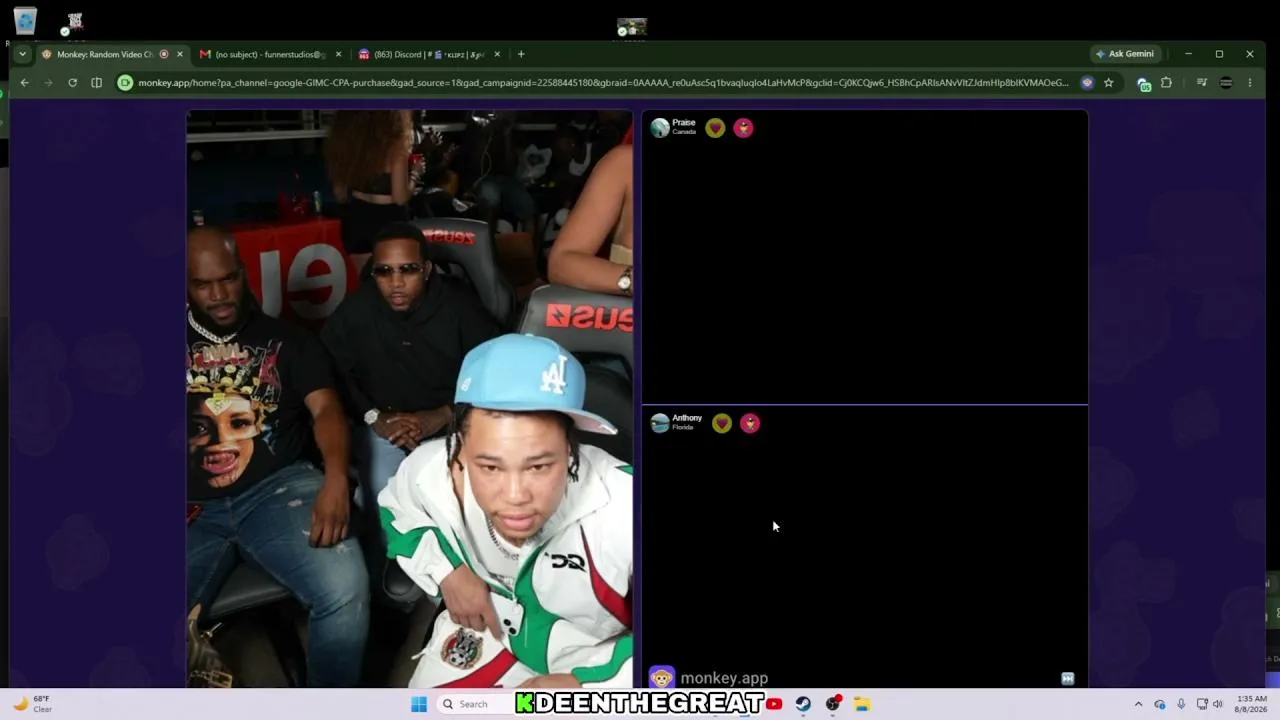Click the Praise username label
The image size is (1280, 720).
684,123
